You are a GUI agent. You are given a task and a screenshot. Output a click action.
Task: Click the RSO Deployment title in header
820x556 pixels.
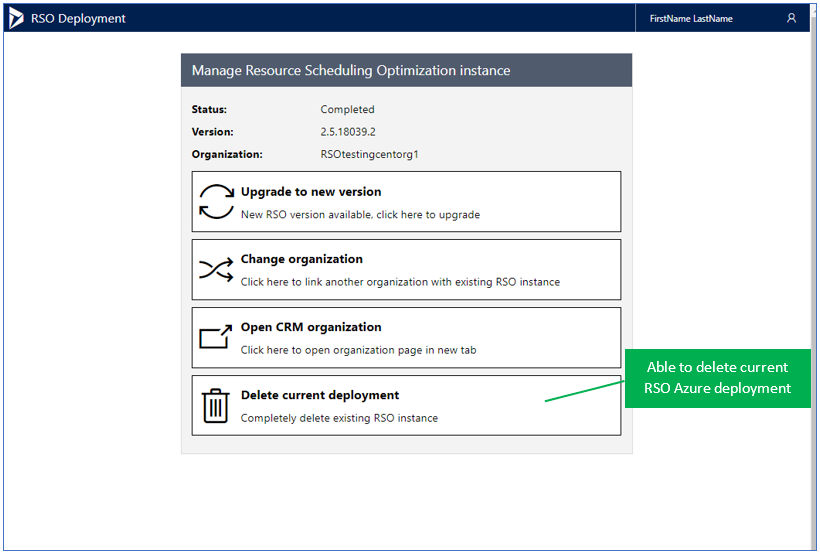pos(79,18)
